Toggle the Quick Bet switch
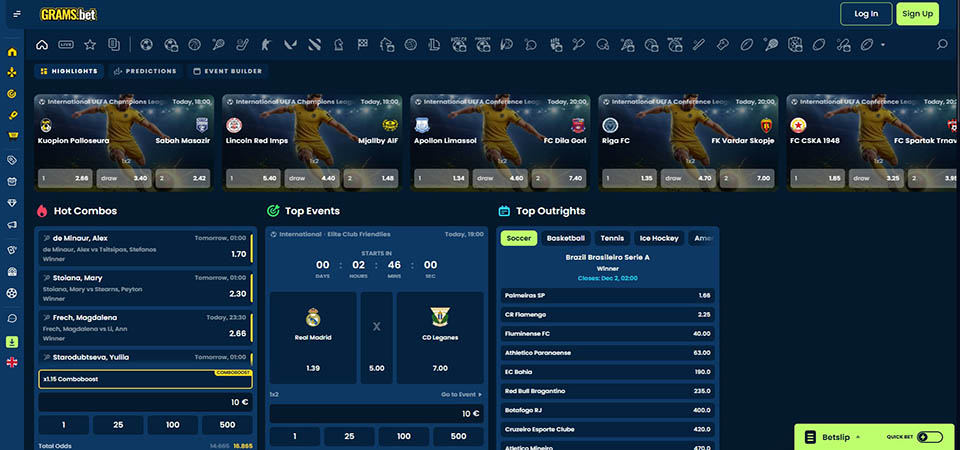960x450 pixels. click(x=930, y=437)
